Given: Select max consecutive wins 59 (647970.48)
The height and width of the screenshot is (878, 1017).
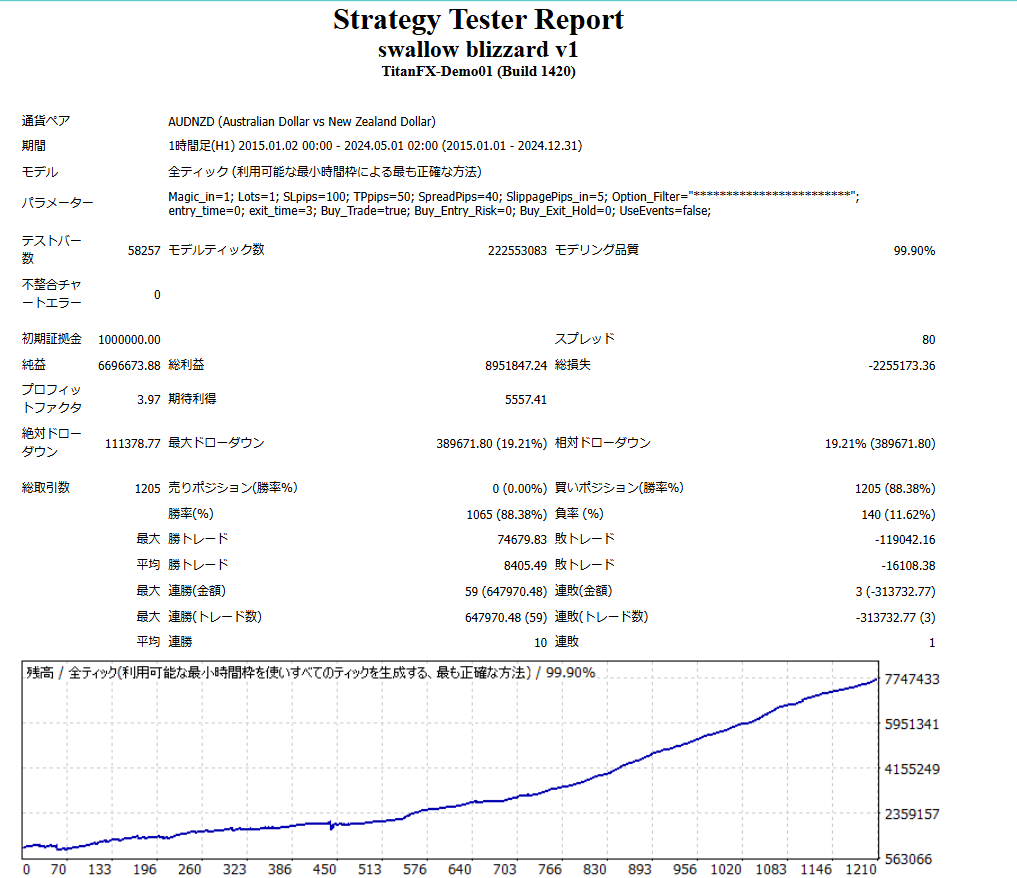Looking at the screenshot, I should pyautogui.click(x=505, y=591).
